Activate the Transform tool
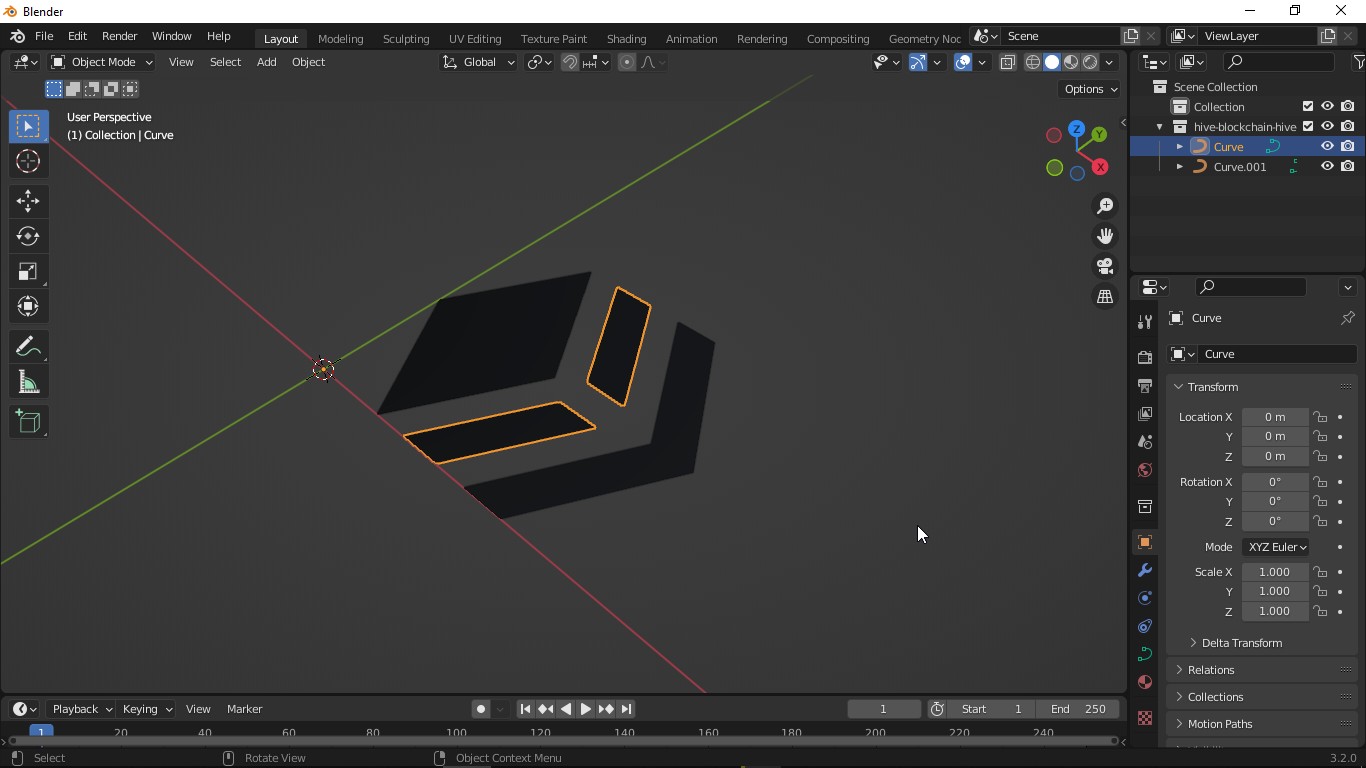Viewport: 1366px width, 768px height. click(x=28, y=306)
